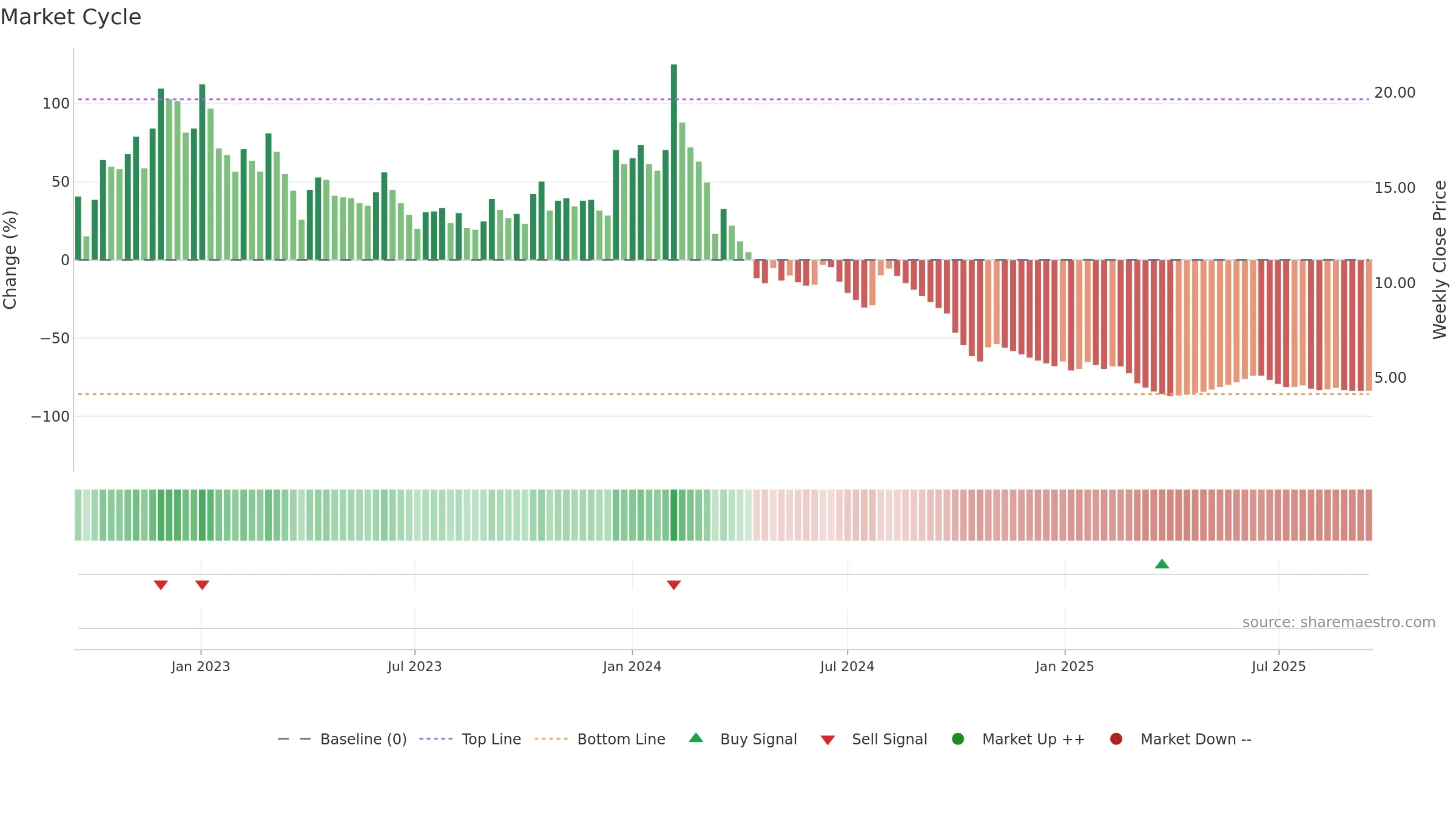Click the red Sell Signal legend triangle icon
The image size is (1456, 819).
coord(828,740)
